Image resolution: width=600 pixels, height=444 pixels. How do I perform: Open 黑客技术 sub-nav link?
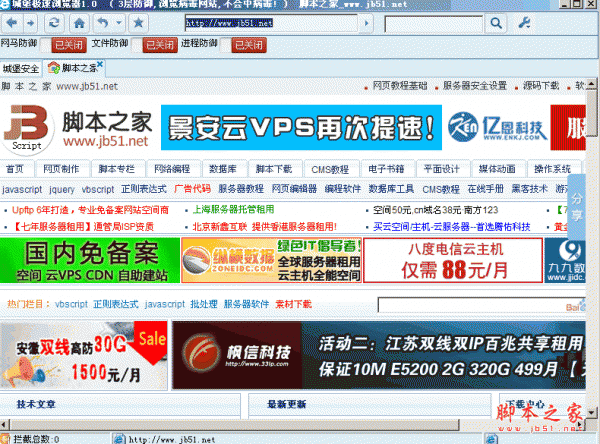[530, 189]
